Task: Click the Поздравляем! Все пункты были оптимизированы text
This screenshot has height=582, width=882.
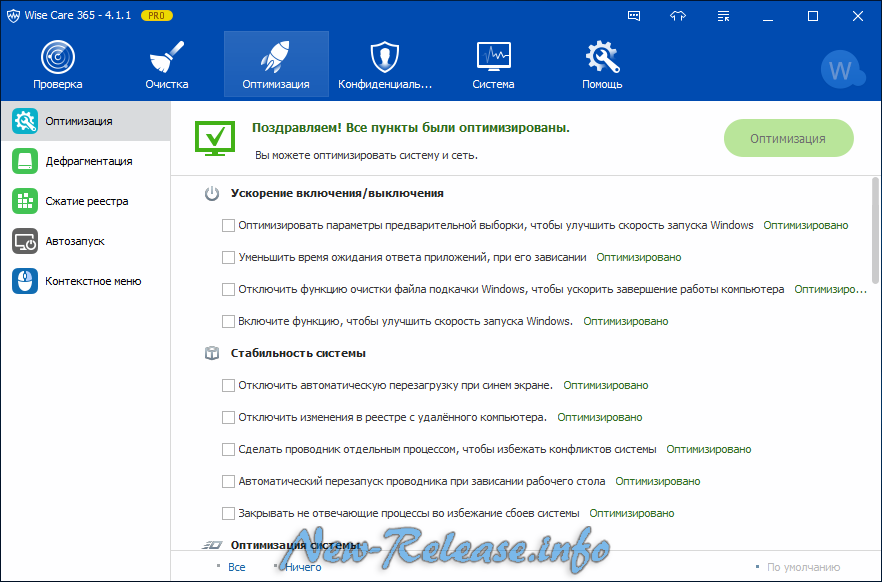Action: tap(411, 128)
